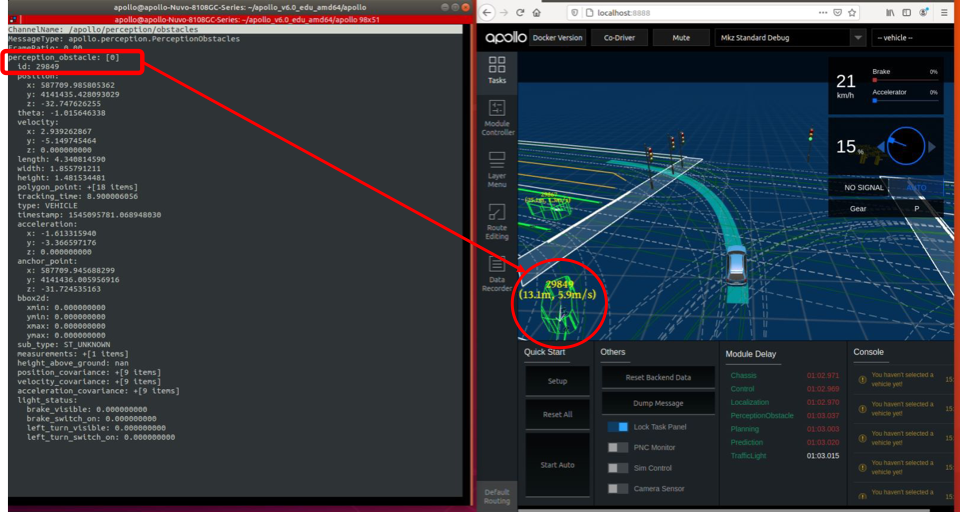This screenshot has height=512, width=960.
Task: Click the 'type: VEHICLE' line in terminal
Action: click(48, 206)
